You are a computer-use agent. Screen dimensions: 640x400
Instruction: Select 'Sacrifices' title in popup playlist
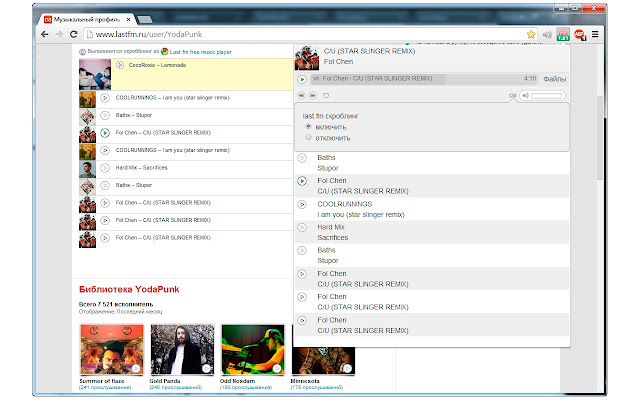[x=333, y=238]
